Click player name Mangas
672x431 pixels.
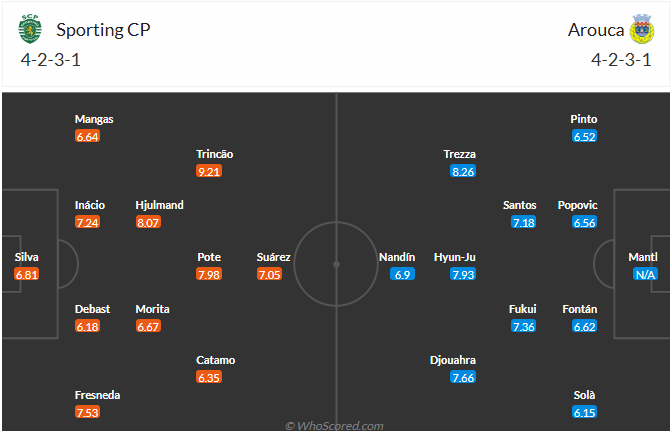click(94, 119)
